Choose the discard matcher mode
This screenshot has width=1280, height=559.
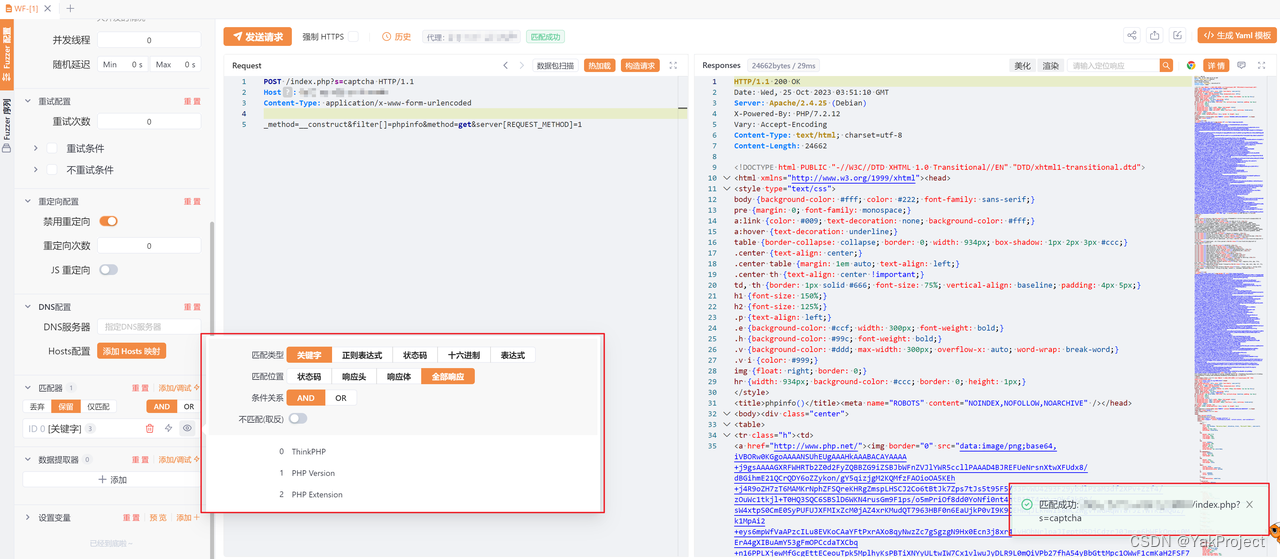coord(37,407)
